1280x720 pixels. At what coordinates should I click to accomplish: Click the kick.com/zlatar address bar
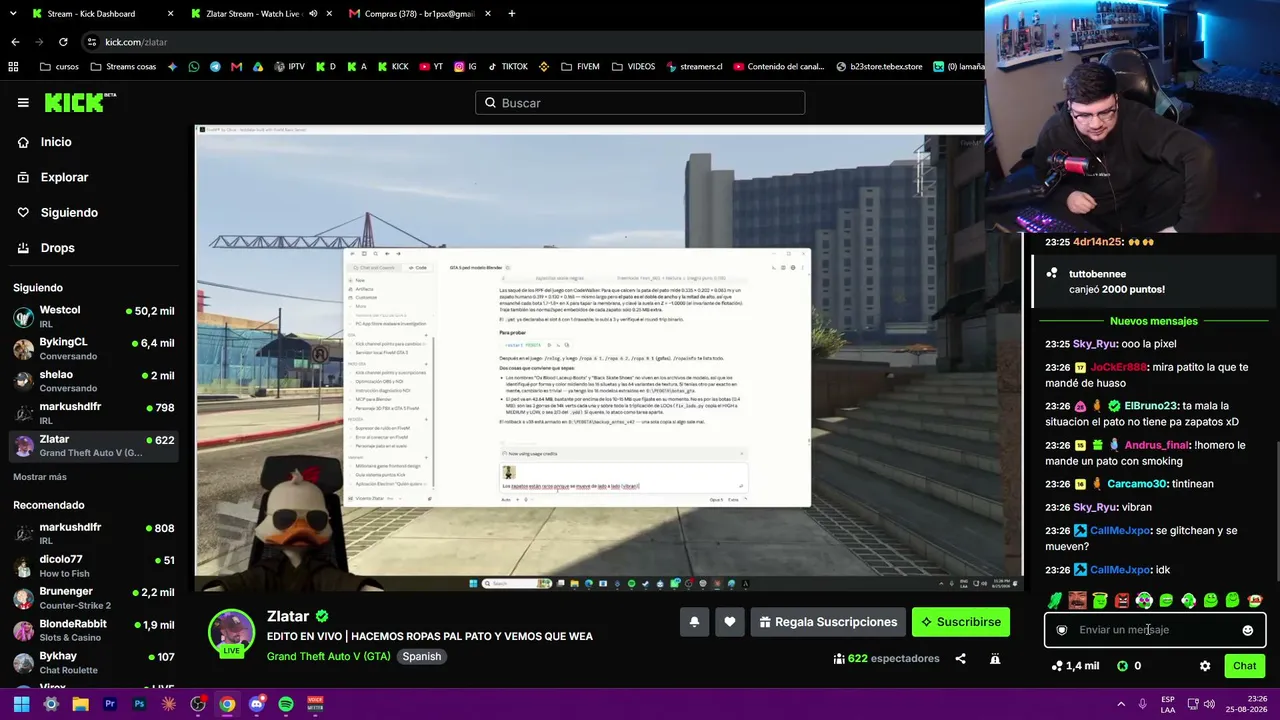[x=530, y=42]
